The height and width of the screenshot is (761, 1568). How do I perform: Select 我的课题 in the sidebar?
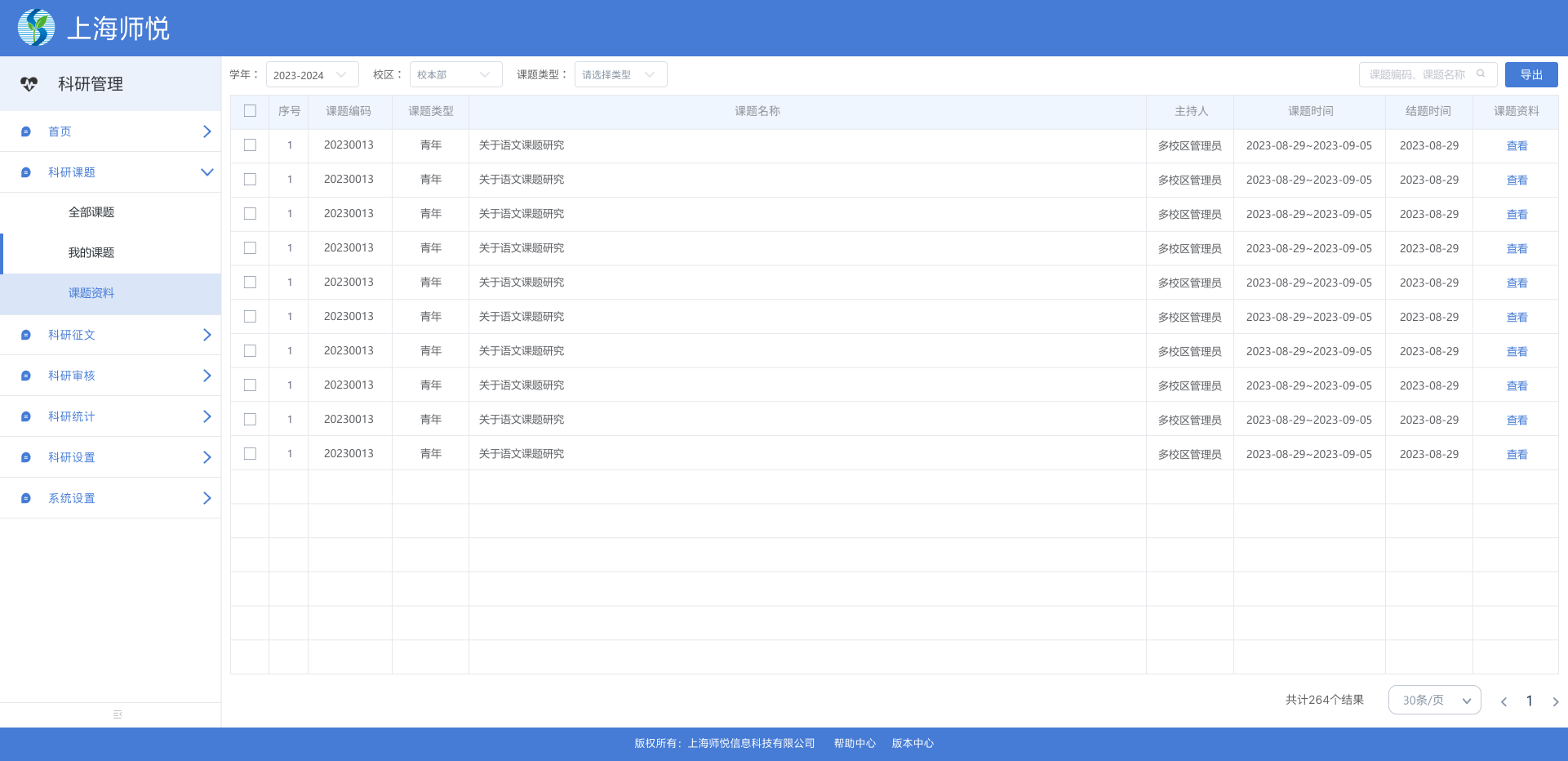coord(91,253)
